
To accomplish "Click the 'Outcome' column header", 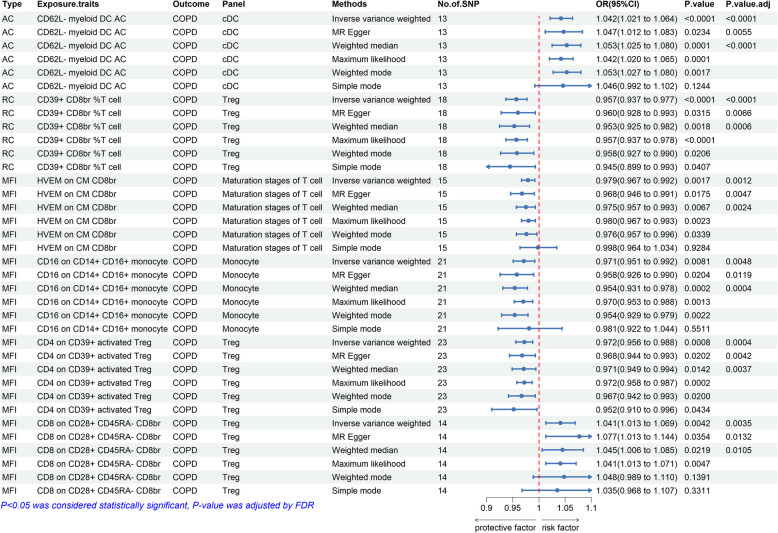I will coord(191,4).
